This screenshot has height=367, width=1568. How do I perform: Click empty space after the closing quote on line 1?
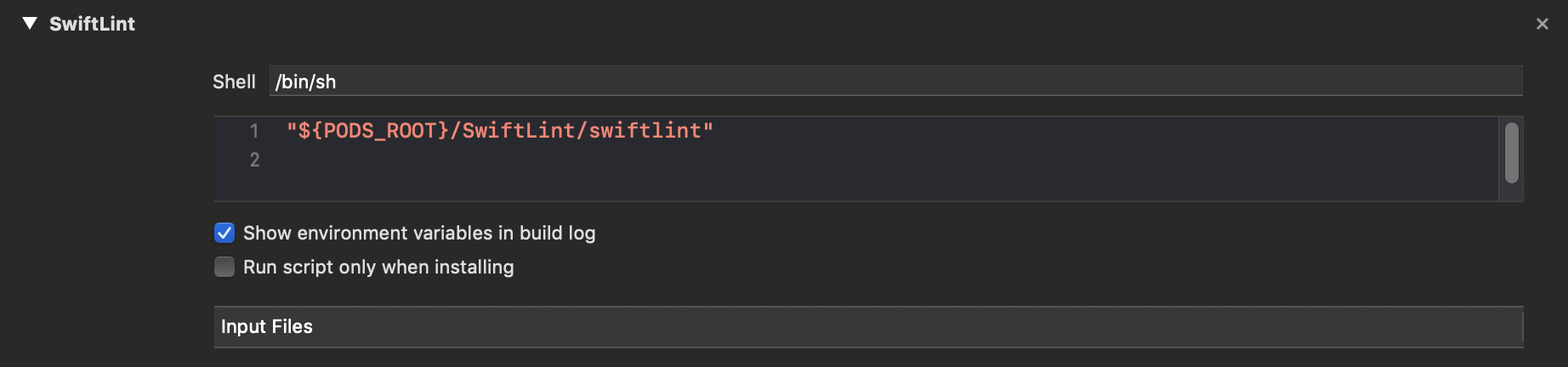point(1105,131)
